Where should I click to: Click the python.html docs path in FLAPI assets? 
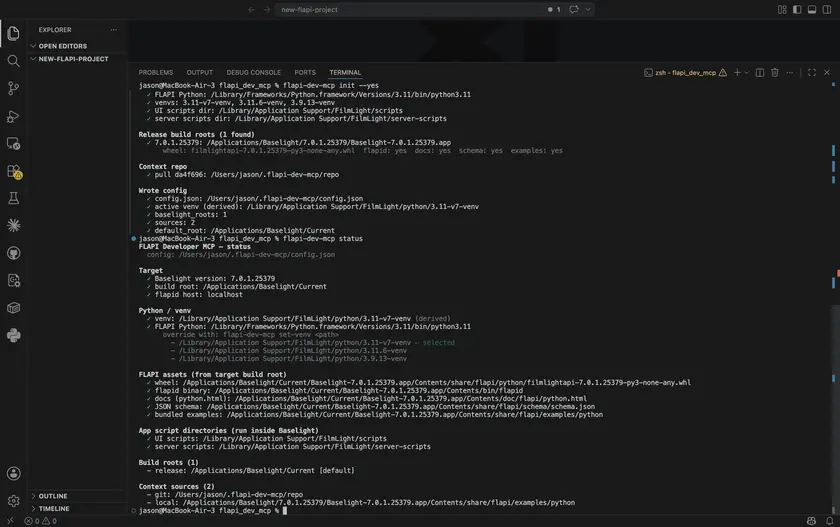[x=410, y=398]
